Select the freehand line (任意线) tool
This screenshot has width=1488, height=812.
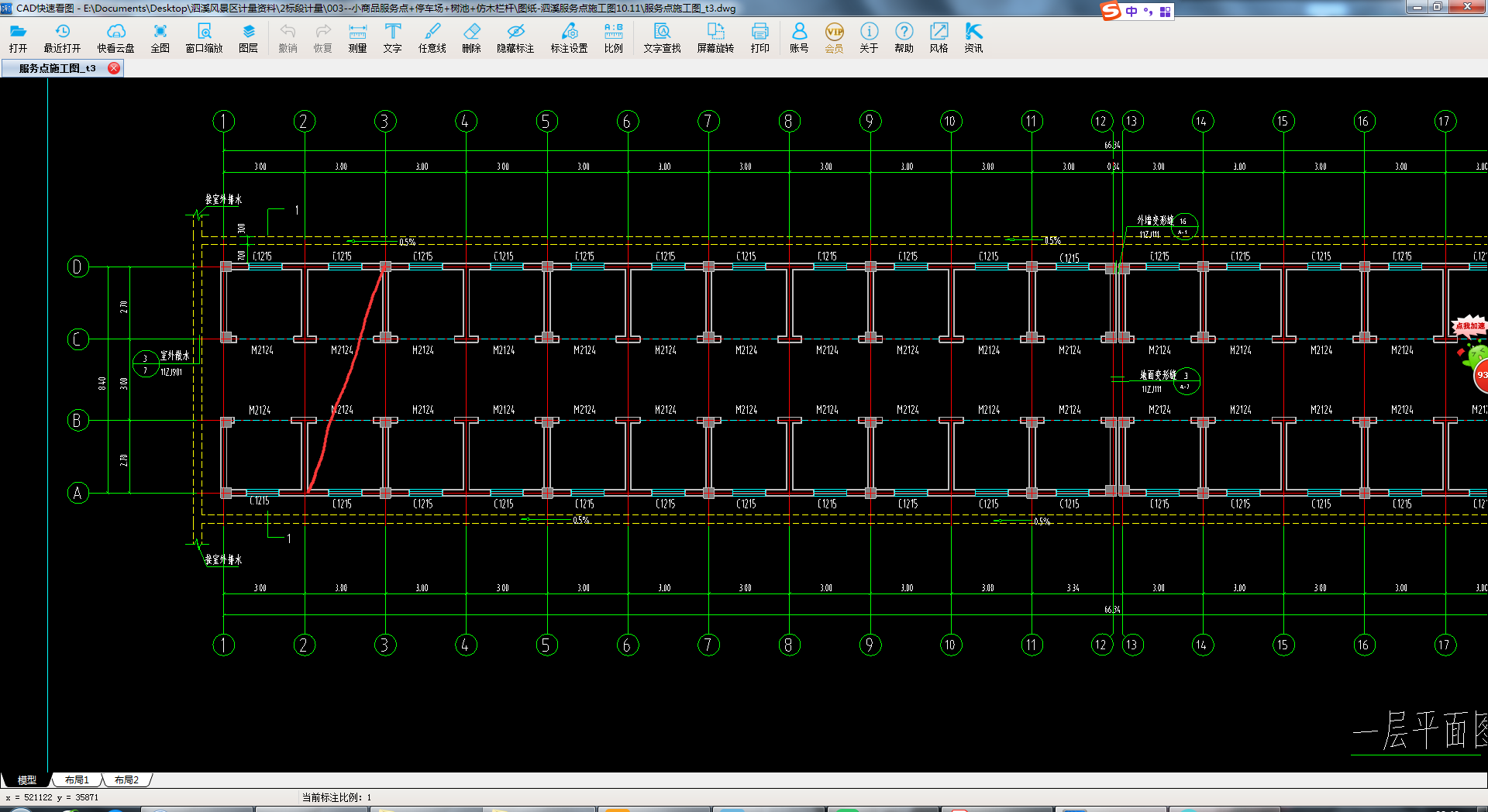[x=432, y=37]
